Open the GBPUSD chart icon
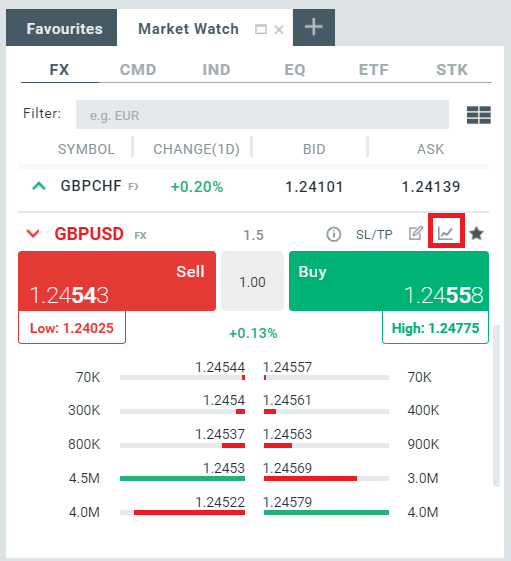This screenshot has height=561, width=511. click(446, 234)
